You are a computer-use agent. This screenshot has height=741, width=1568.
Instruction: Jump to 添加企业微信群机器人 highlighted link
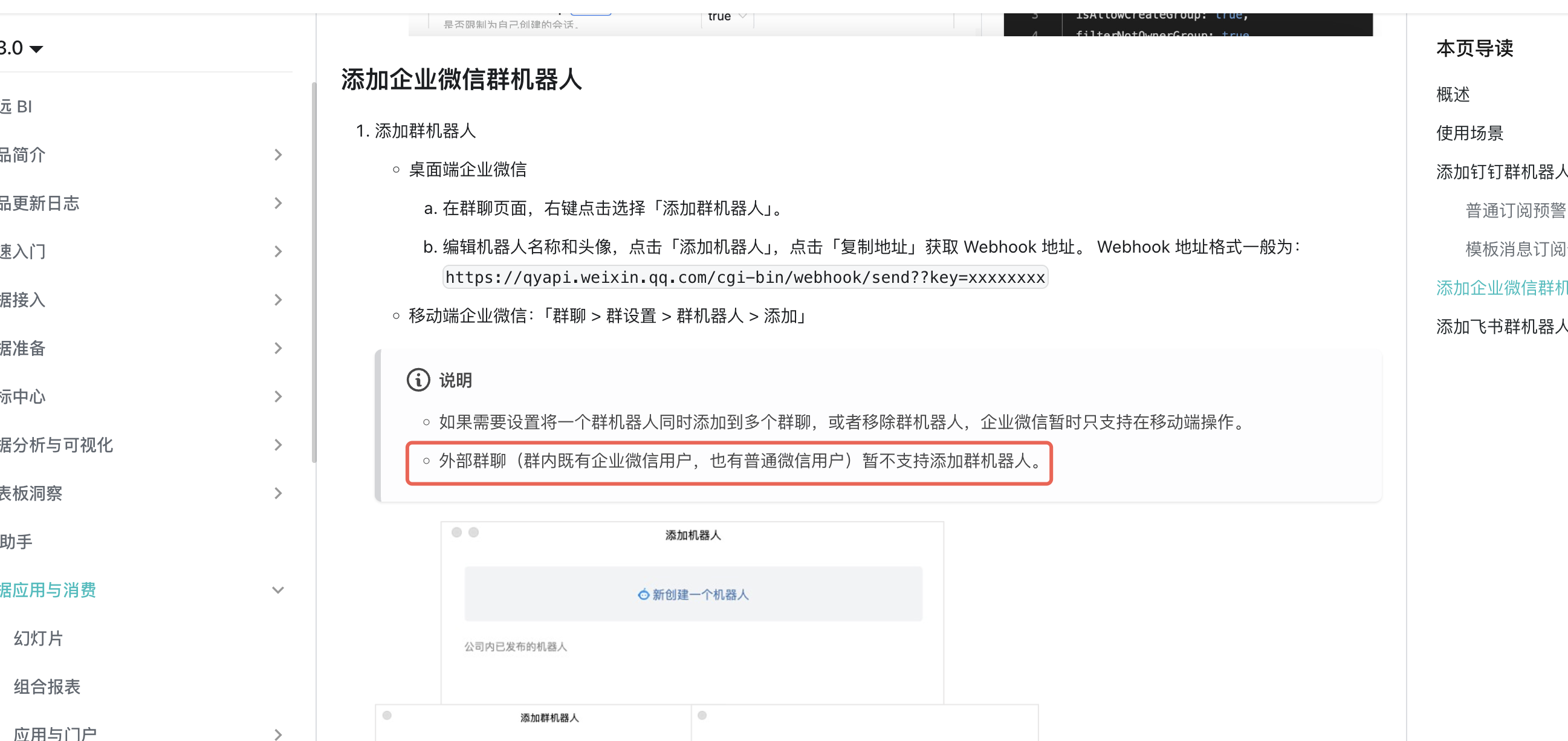1502,287
